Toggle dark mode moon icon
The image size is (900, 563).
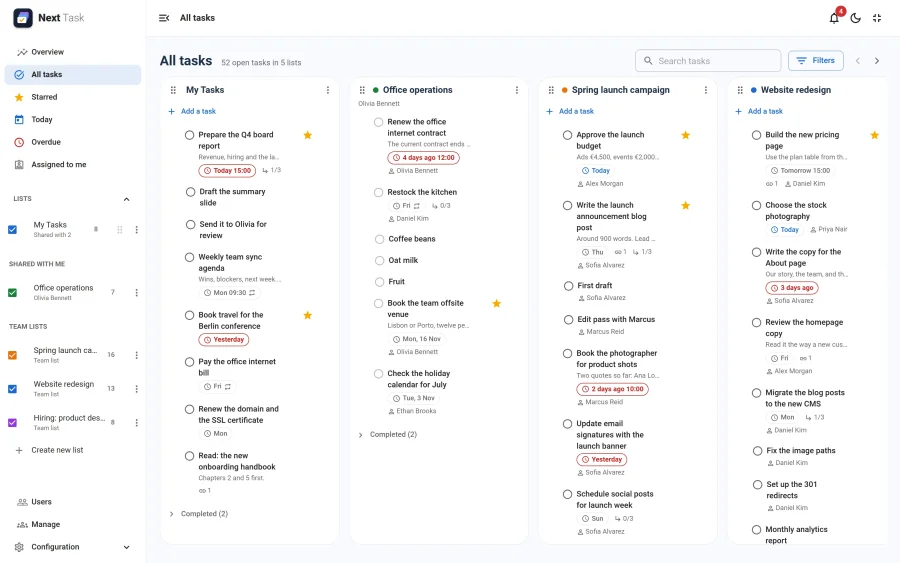[855, 18]
